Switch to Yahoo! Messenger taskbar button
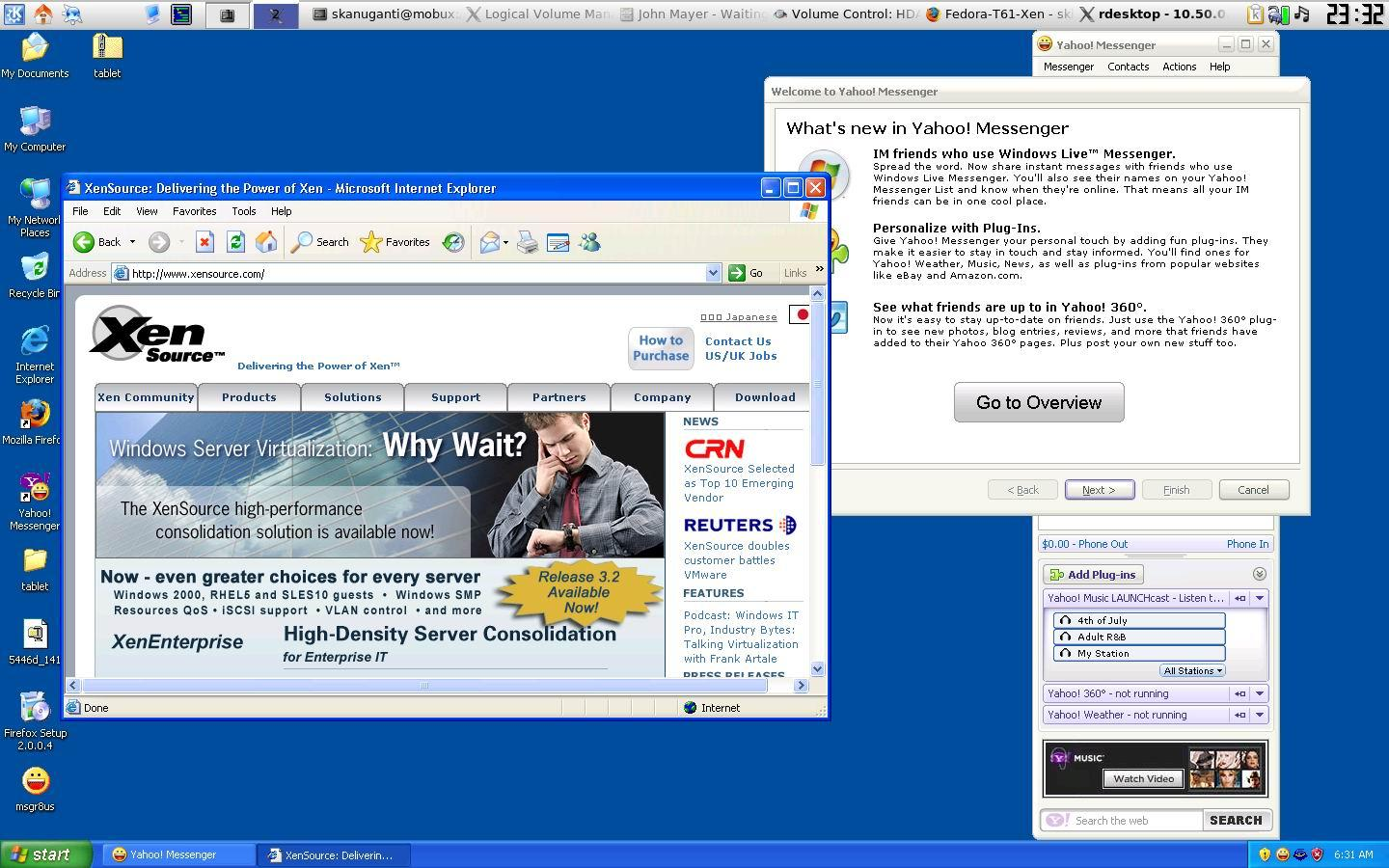Image resolution: width=1389 pixels, height=868 pixels. [179, 854]
